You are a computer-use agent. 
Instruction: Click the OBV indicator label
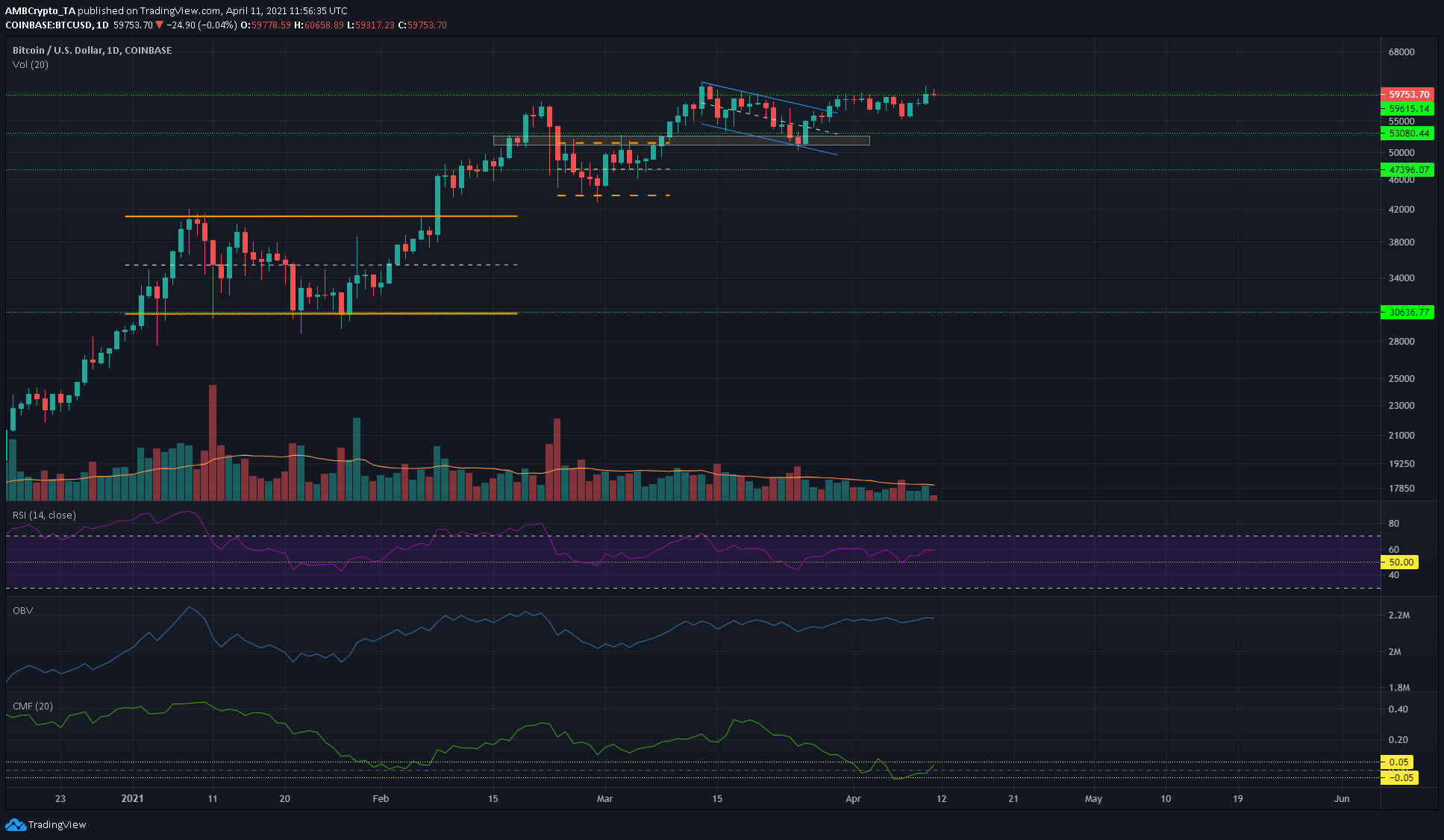(x=23, y=611)
